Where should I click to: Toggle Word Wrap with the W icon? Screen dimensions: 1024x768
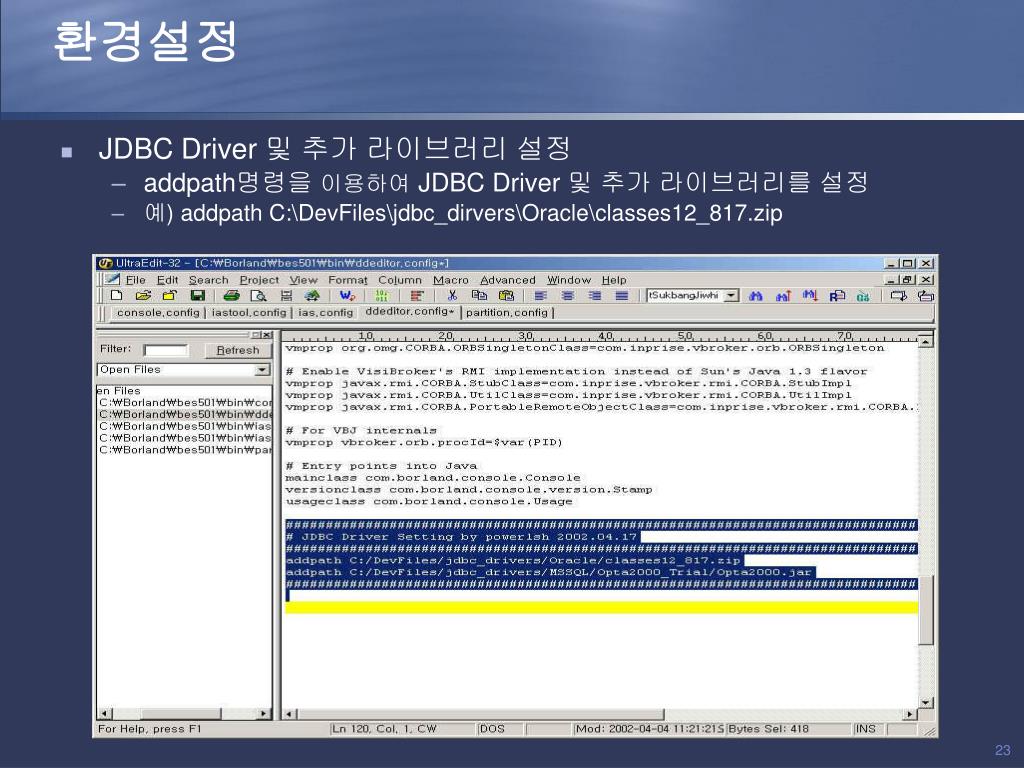click(347, 296)
